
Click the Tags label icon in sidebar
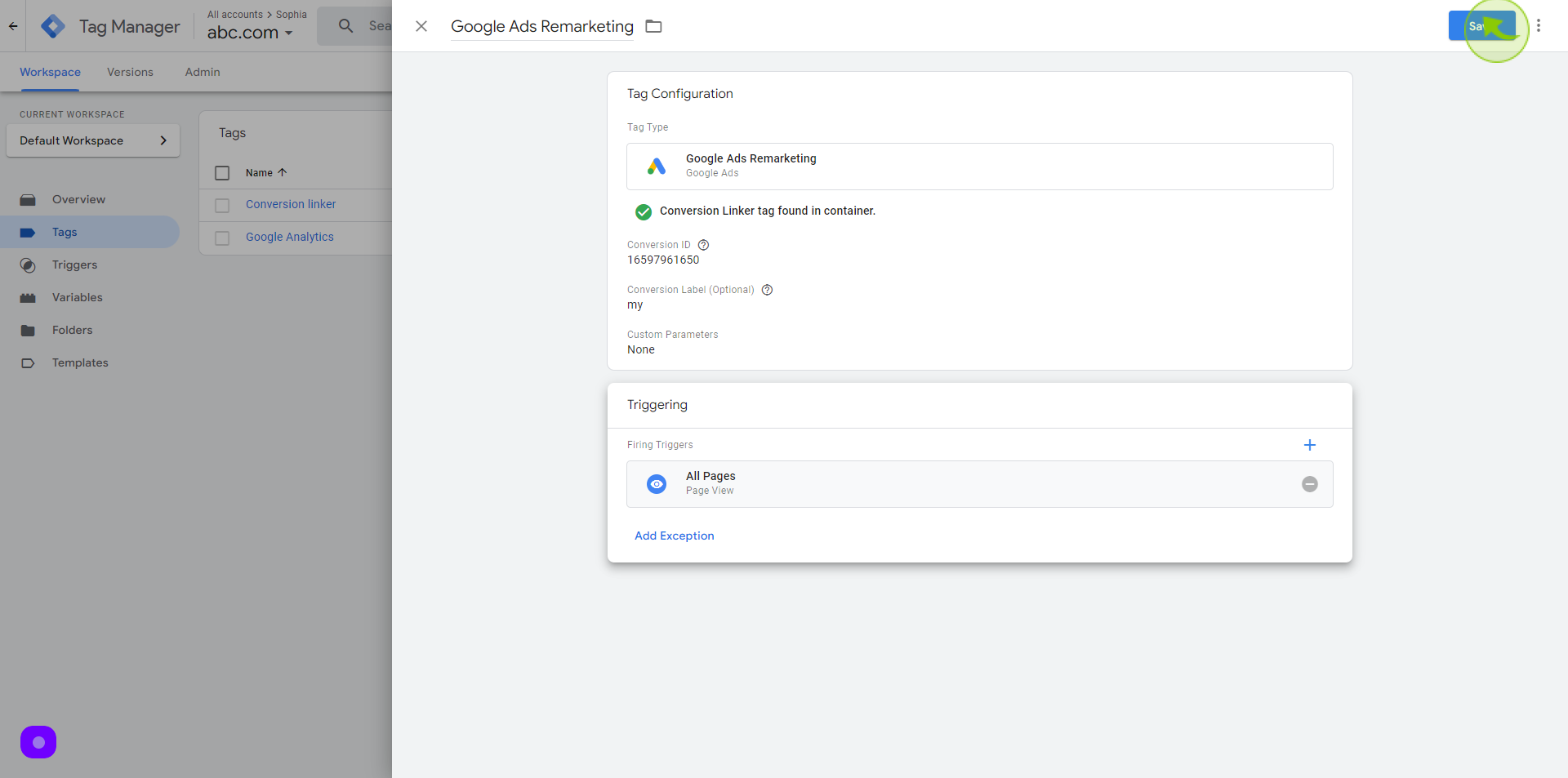[x=28, y=233]
